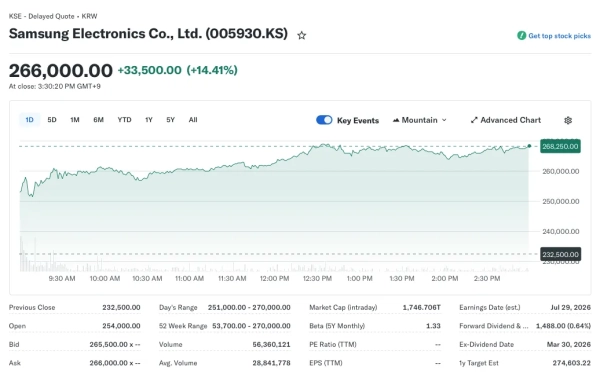Click the Previous Close value 232,500.00
Screen dimensions: 600x374
coord(121,307)
